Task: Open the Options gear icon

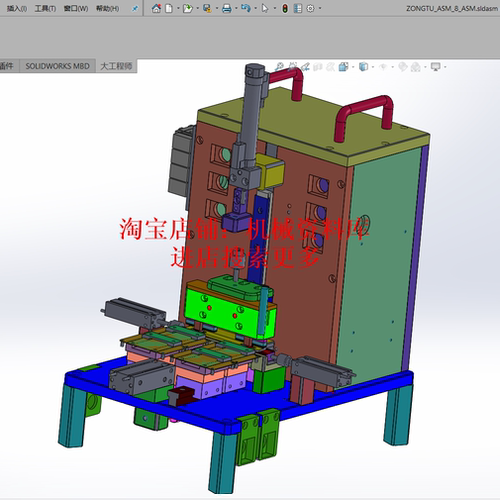Action: pos(310,8)
